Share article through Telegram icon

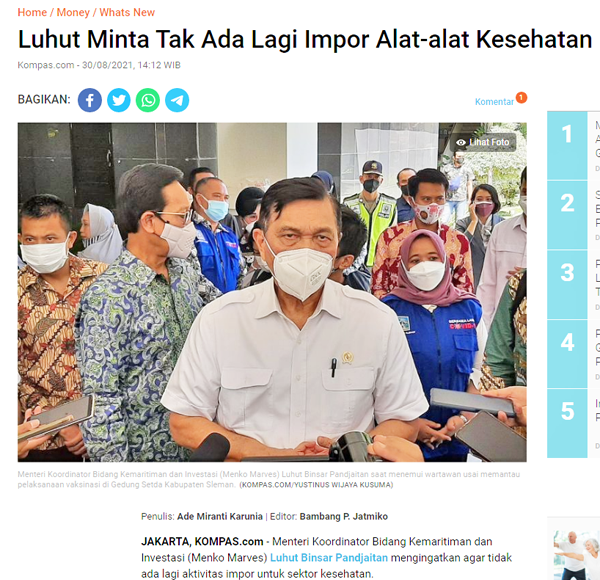(177, 100)
